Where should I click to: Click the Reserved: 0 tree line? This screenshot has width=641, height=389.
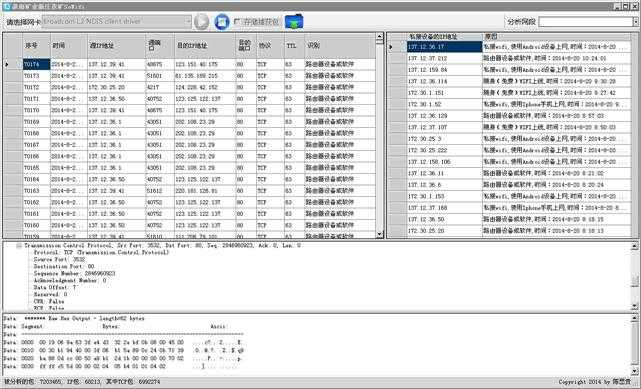coord(50,294)
